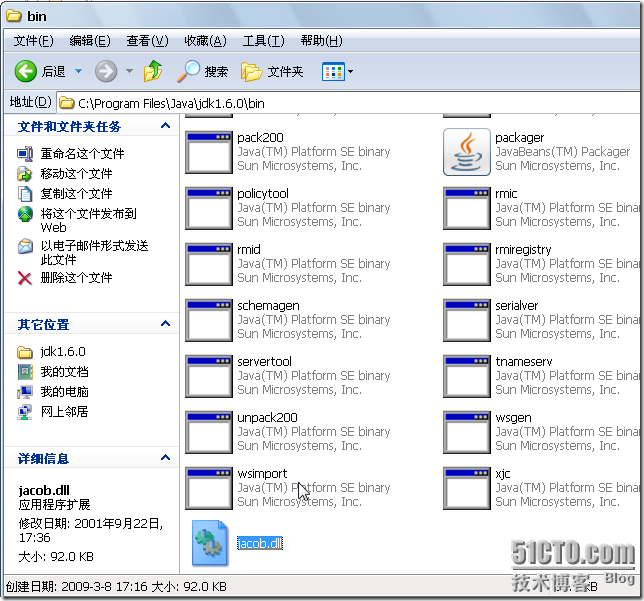Click 重命名这个文件 rename link
644x601 pixels.
click(x=82, y=154)
